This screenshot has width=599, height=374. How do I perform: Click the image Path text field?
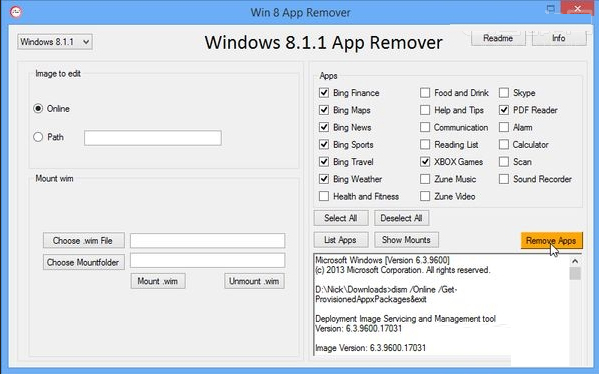point(153,138)
